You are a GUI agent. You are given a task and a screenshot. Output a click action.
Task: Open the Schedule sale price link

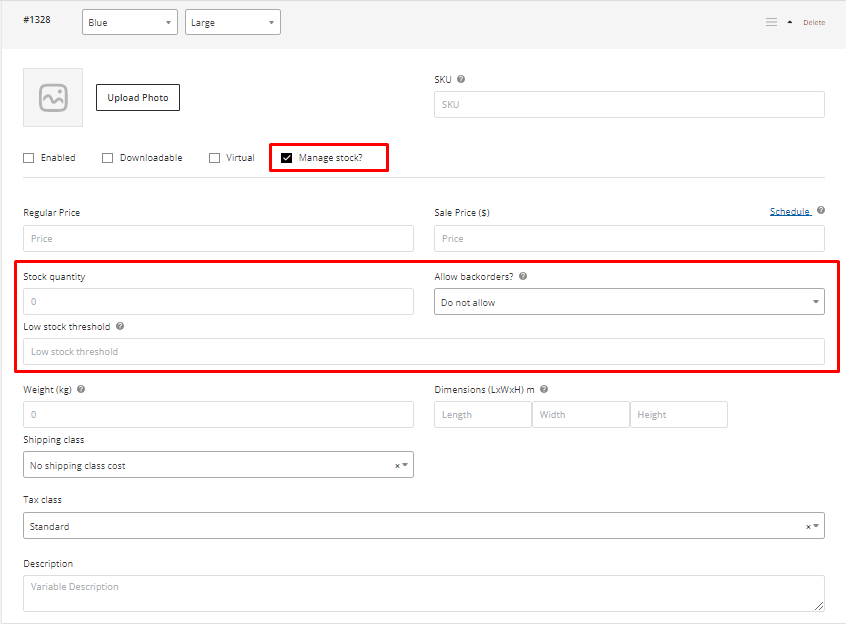pos(789,212)
